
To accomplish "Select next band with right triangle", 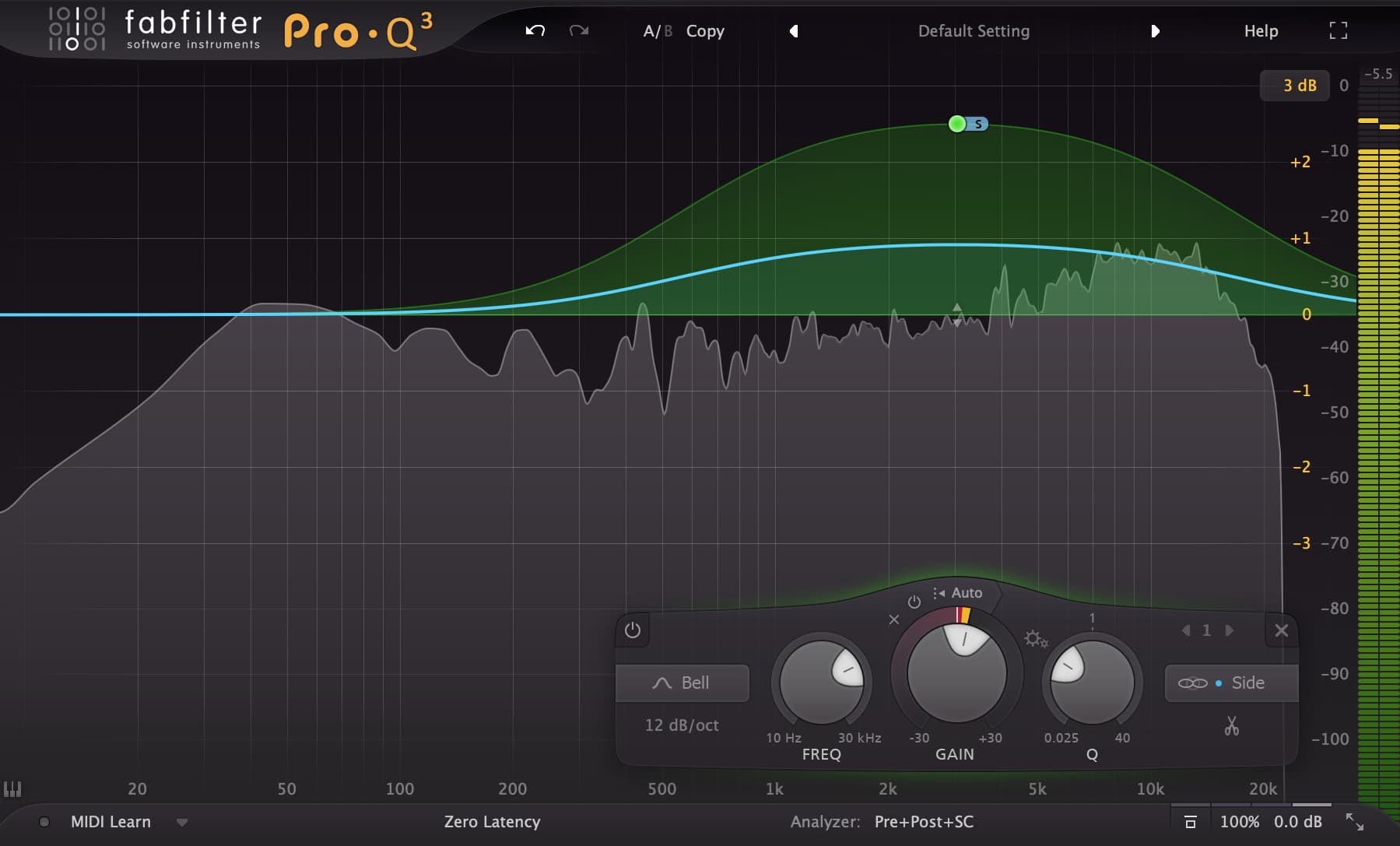I will tap(1230, 630).
